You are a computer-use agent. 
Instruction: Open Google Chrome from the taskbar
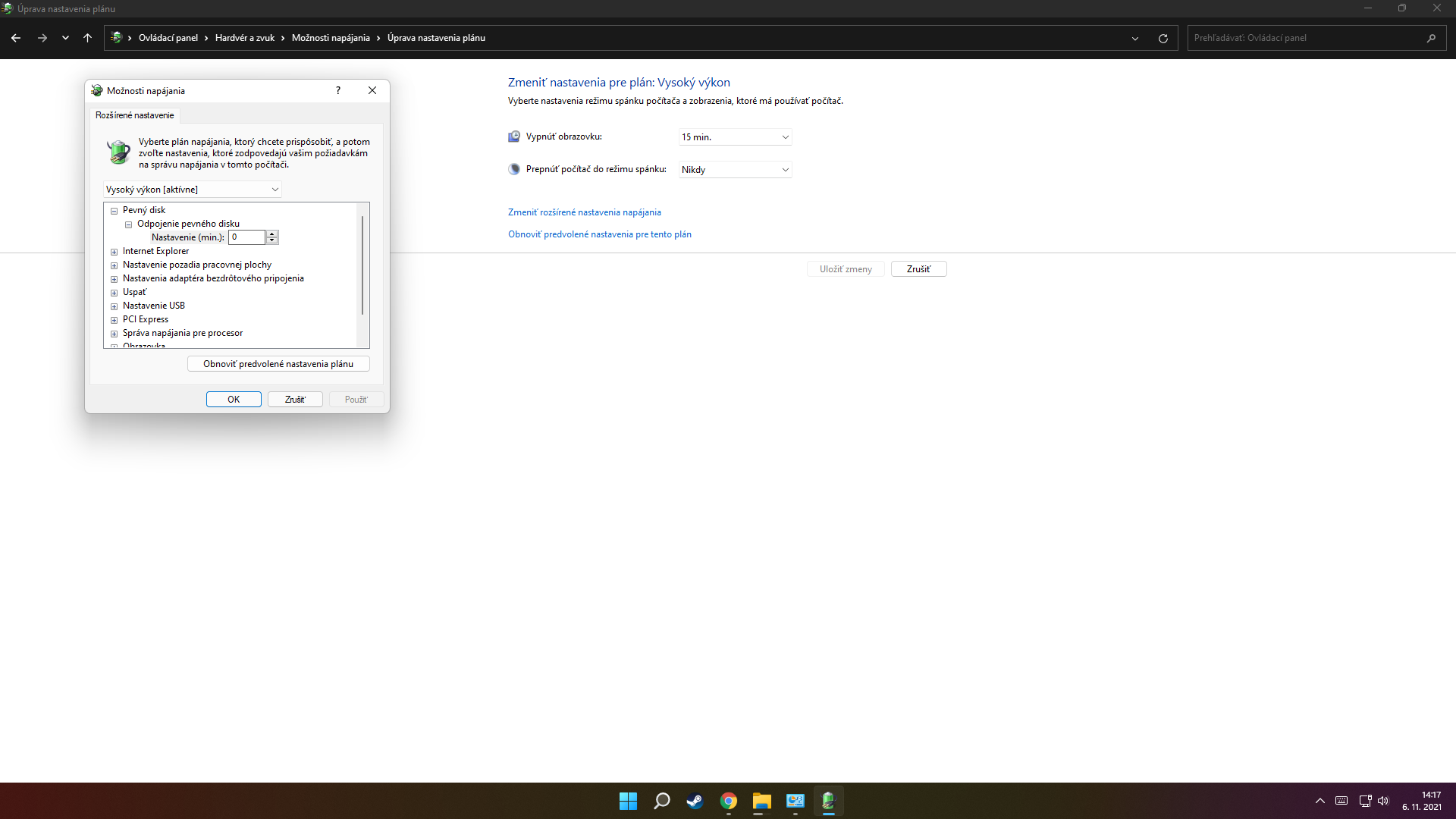(x=728, y=801)
